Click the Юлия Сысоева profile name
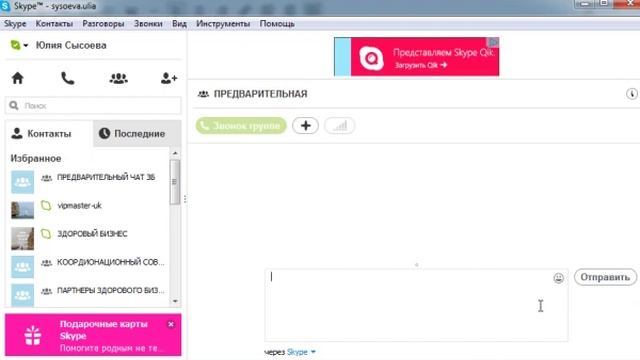640x360 pixels. click(71, 45)
